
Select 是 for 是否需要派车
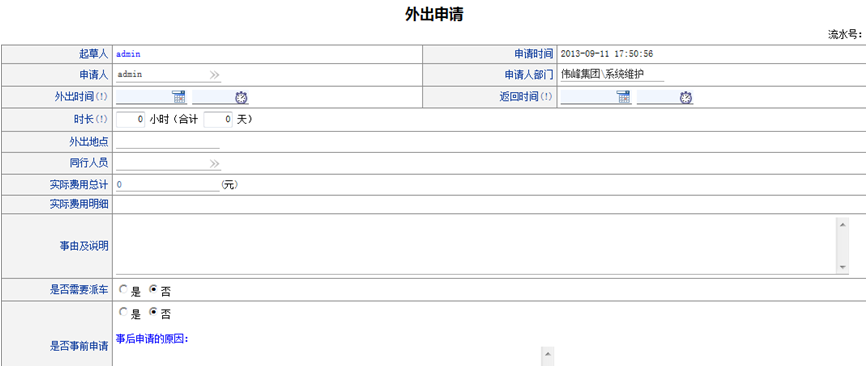click(123, 289)
